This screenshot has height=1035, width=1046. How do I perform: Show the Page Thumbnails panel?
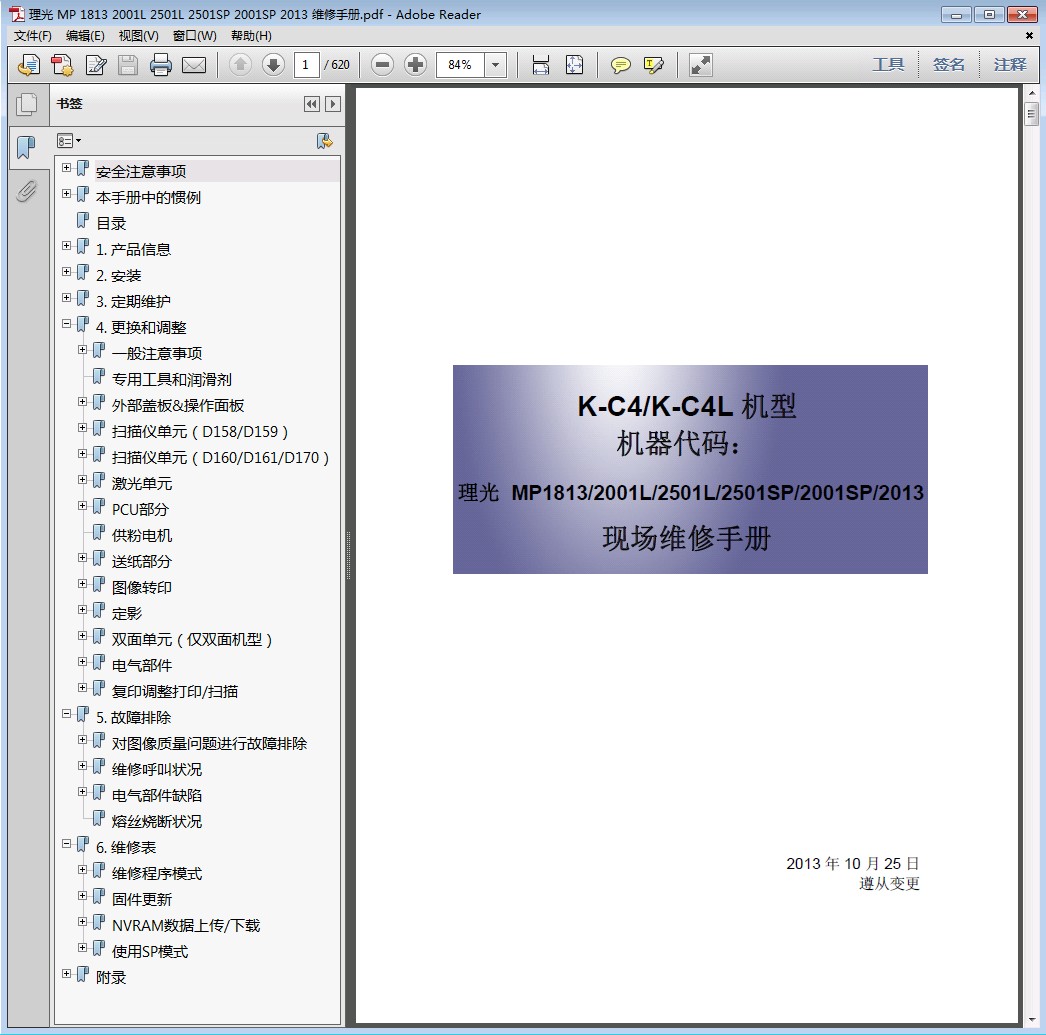pos(26,104)
